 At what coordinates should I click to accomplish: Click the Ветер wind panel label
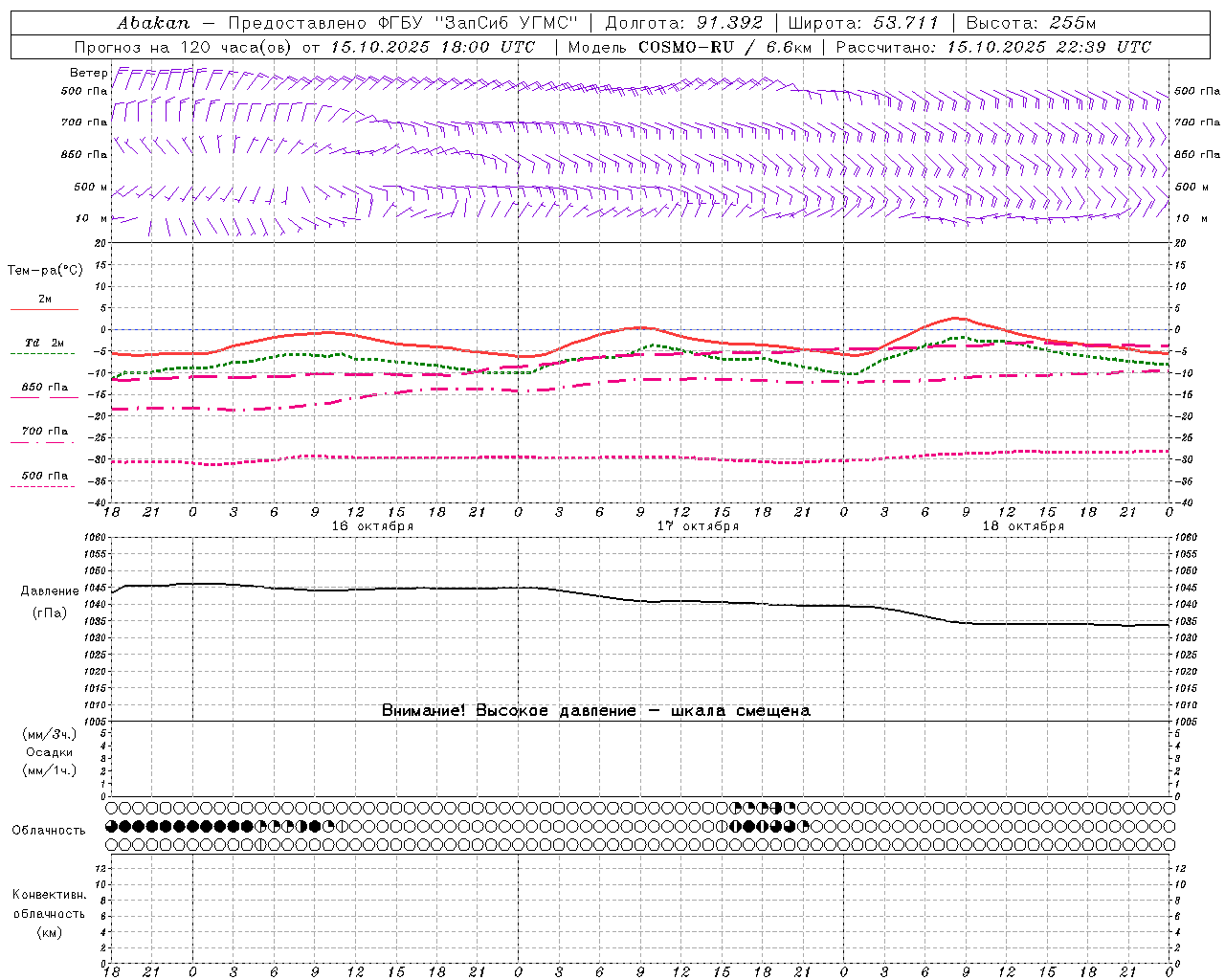point(89,73)
